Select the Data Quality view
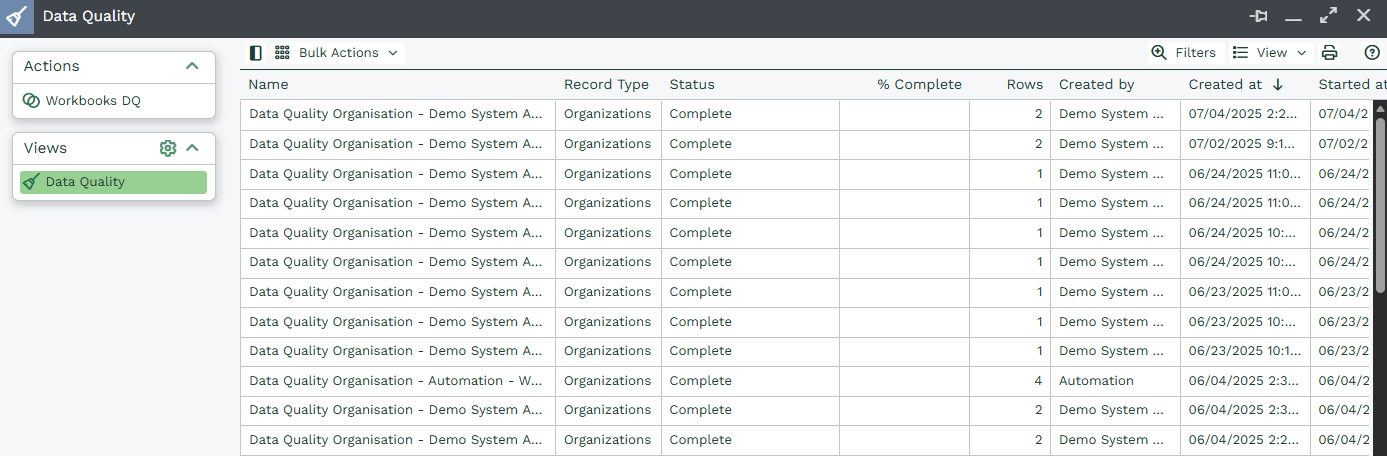The image size is (1387, 456). 113,182
